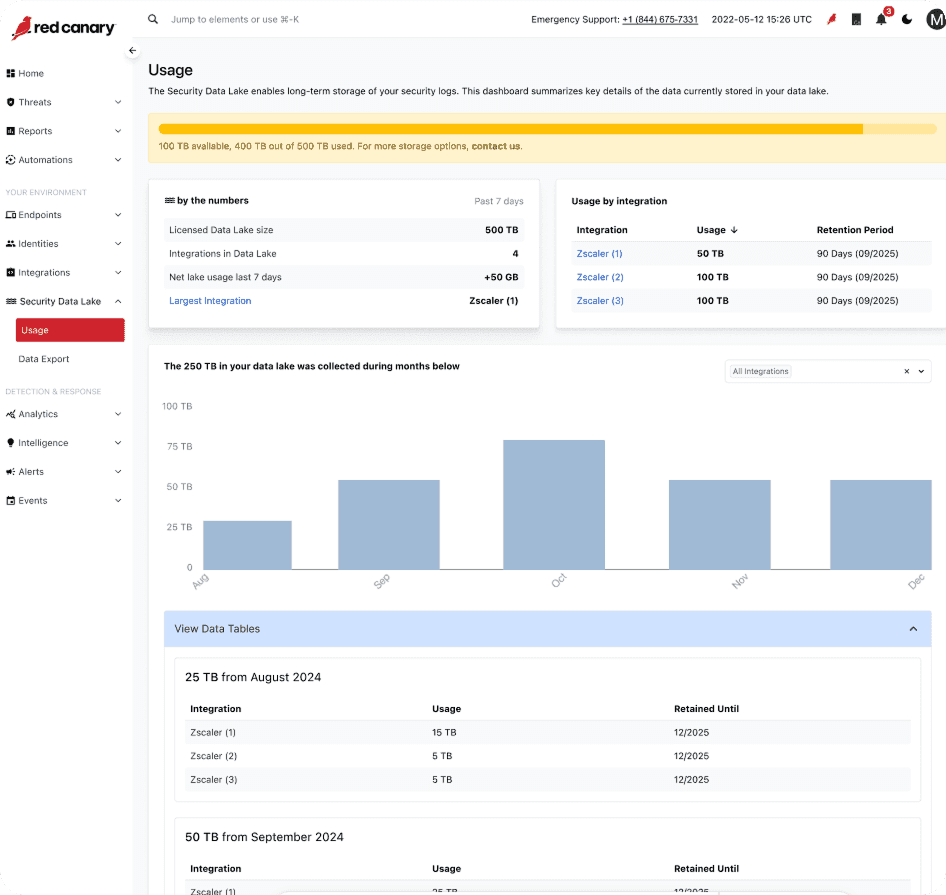
Task: Click 25 TB from August 2024 heading
Action: [253, 677]
